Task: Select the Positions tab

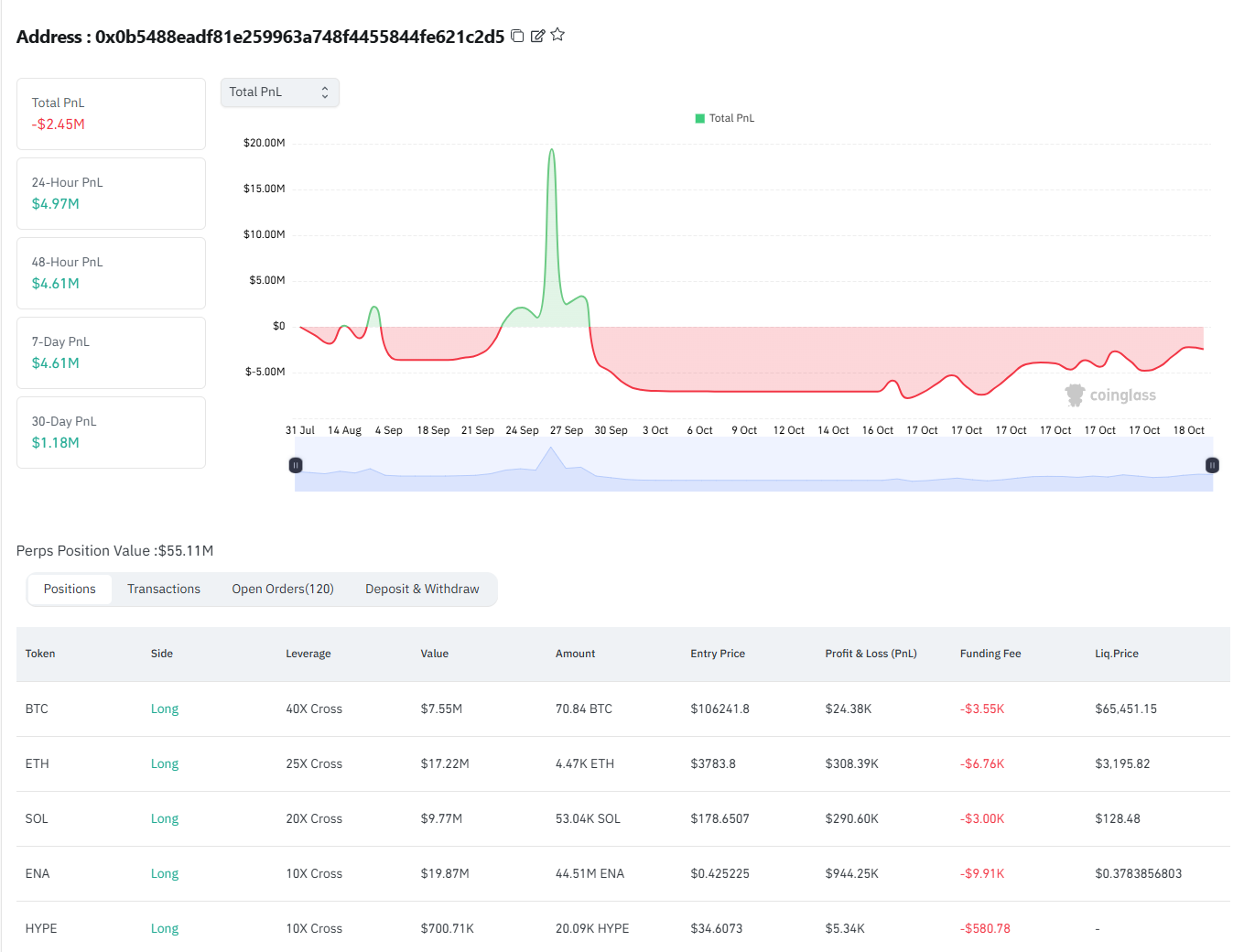Action: (70, 590)
